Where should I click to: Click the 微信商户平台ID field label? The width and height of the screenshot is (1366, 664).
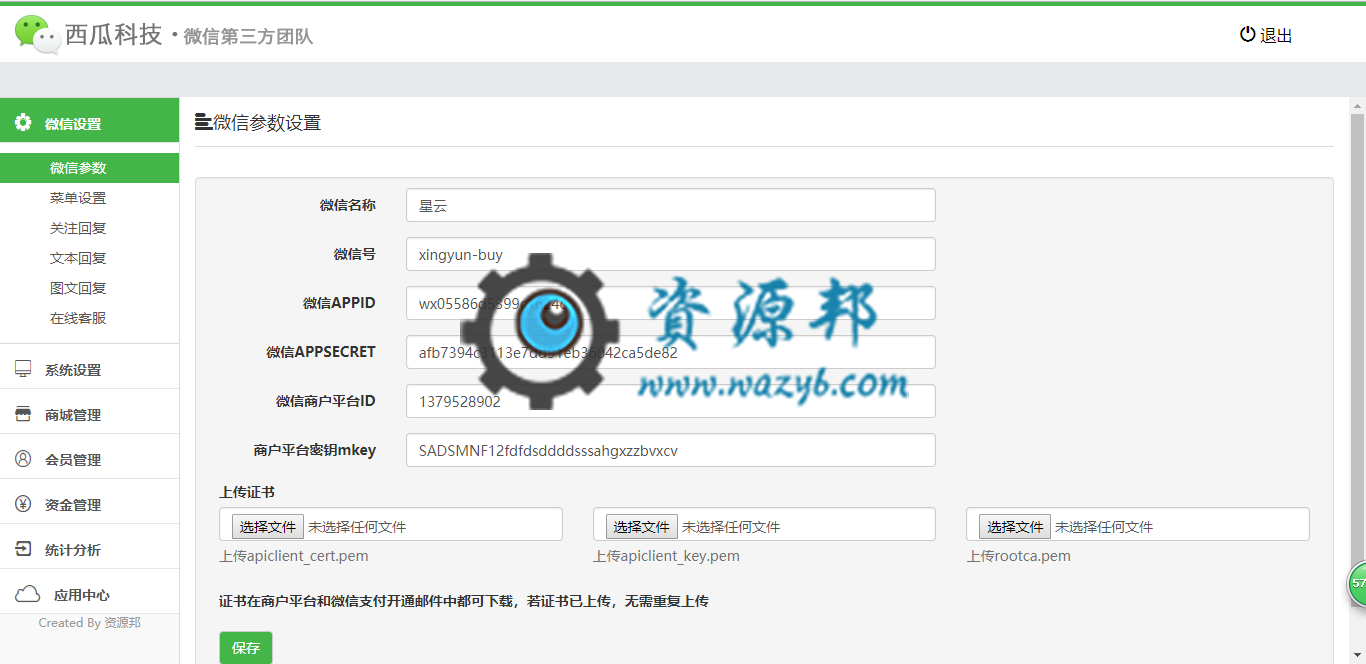point(326,401)
